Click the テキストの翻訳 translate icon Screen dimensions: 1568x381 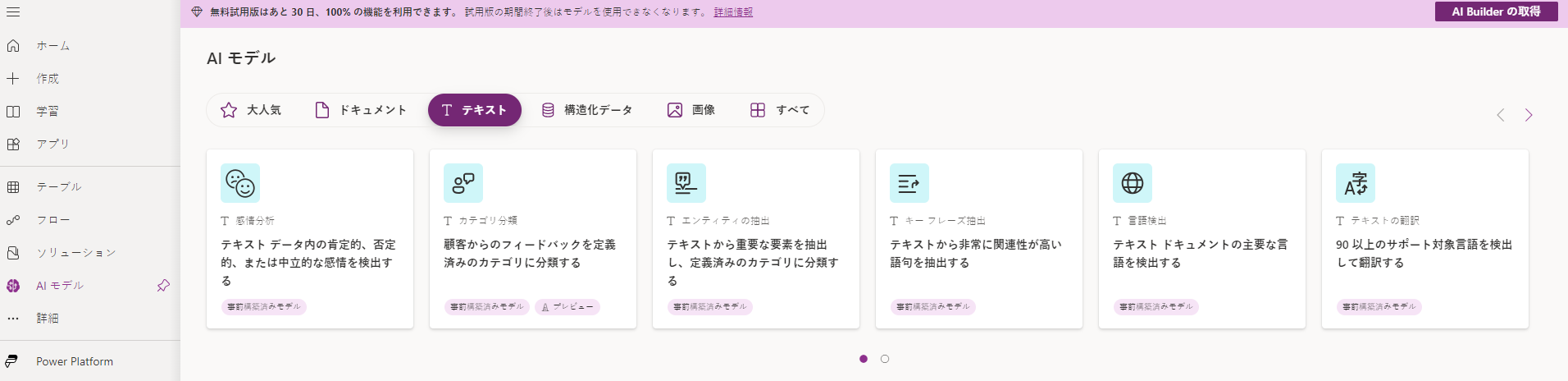(x=1356, y=183)
